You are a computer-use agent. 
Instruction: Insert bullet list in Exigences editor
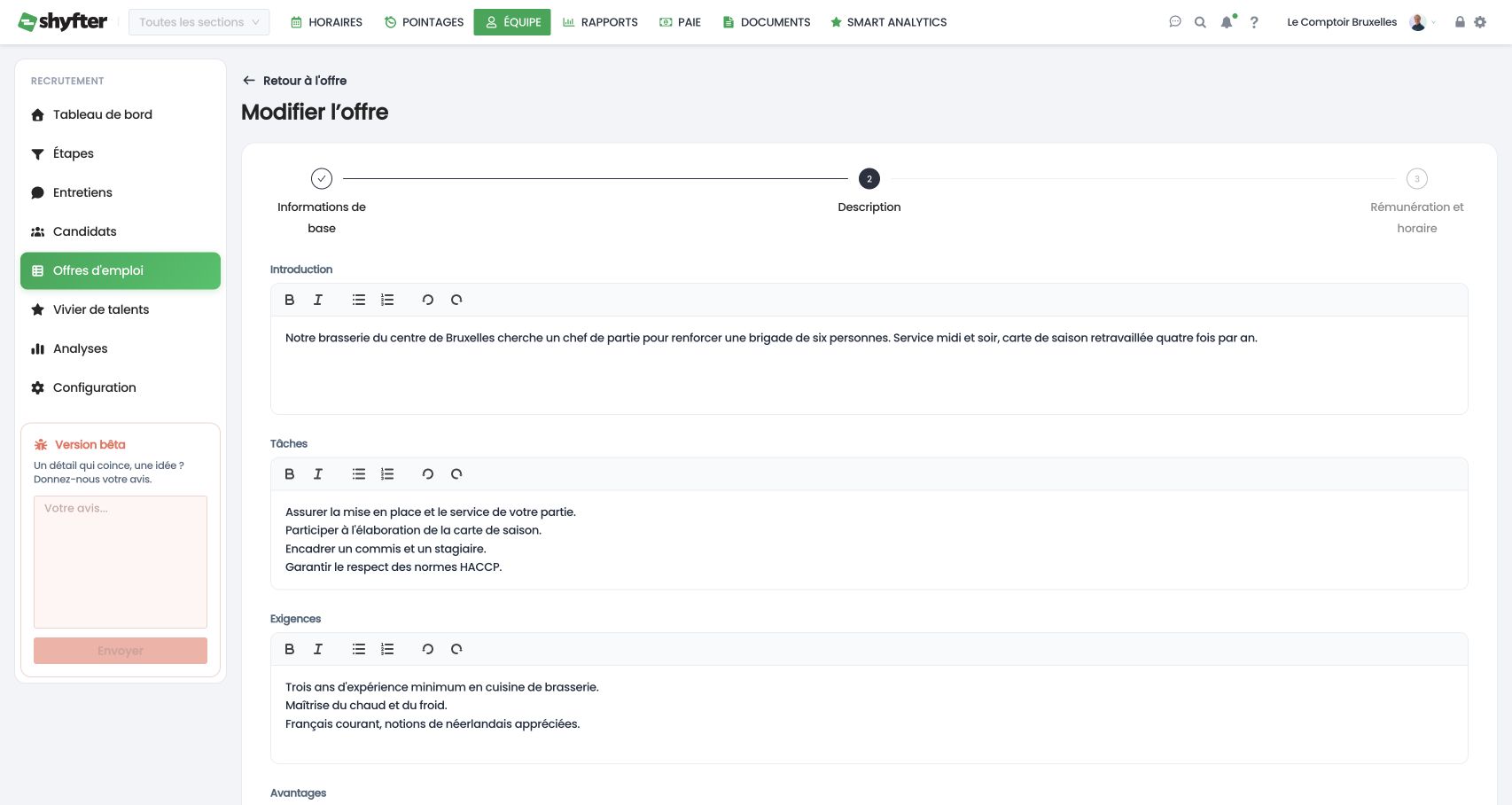359,649
